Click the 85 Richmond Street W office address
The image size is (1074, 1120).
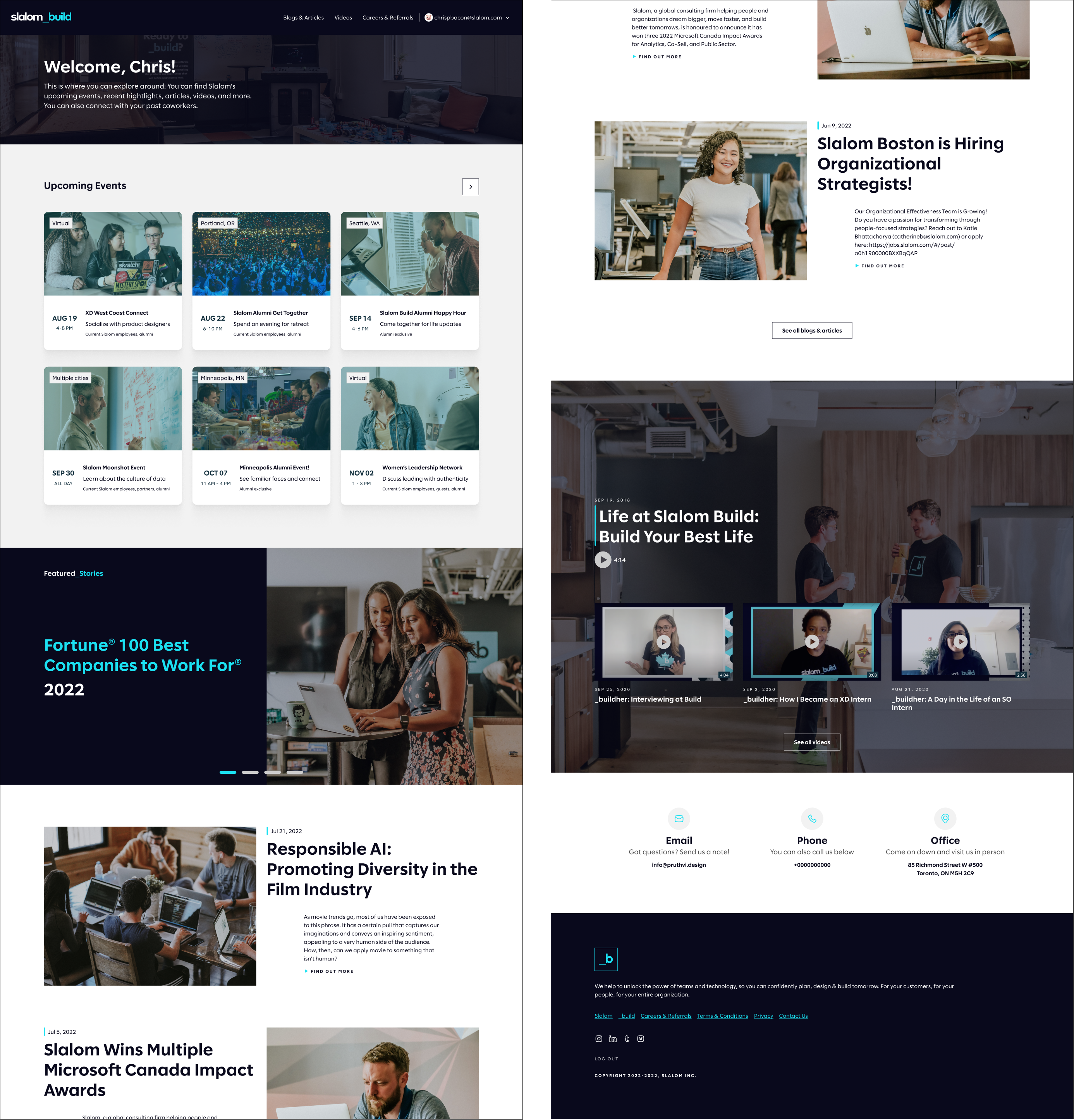[x=945, y=869]
